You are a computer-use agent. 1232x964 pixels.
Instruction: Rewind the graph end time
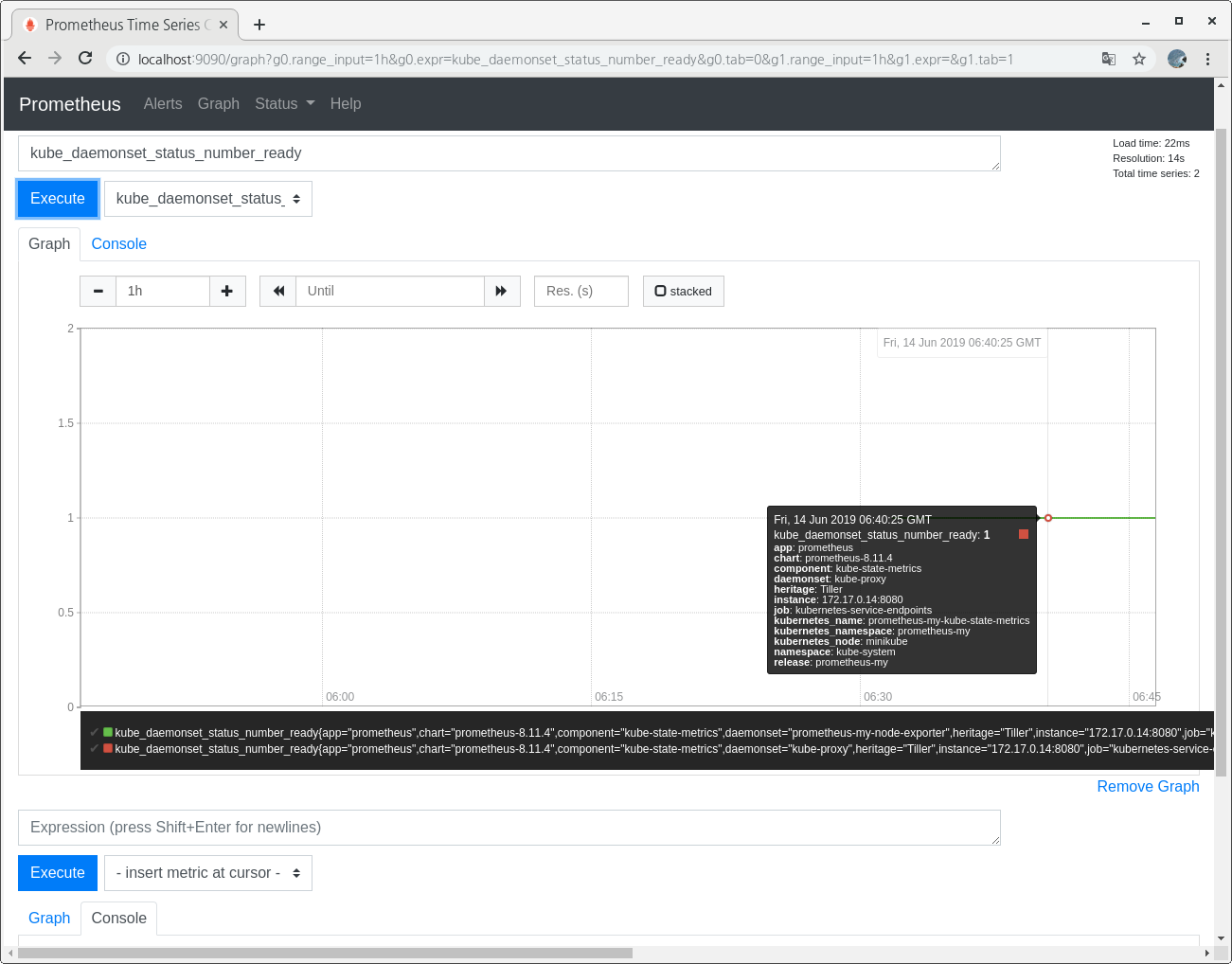278,292
